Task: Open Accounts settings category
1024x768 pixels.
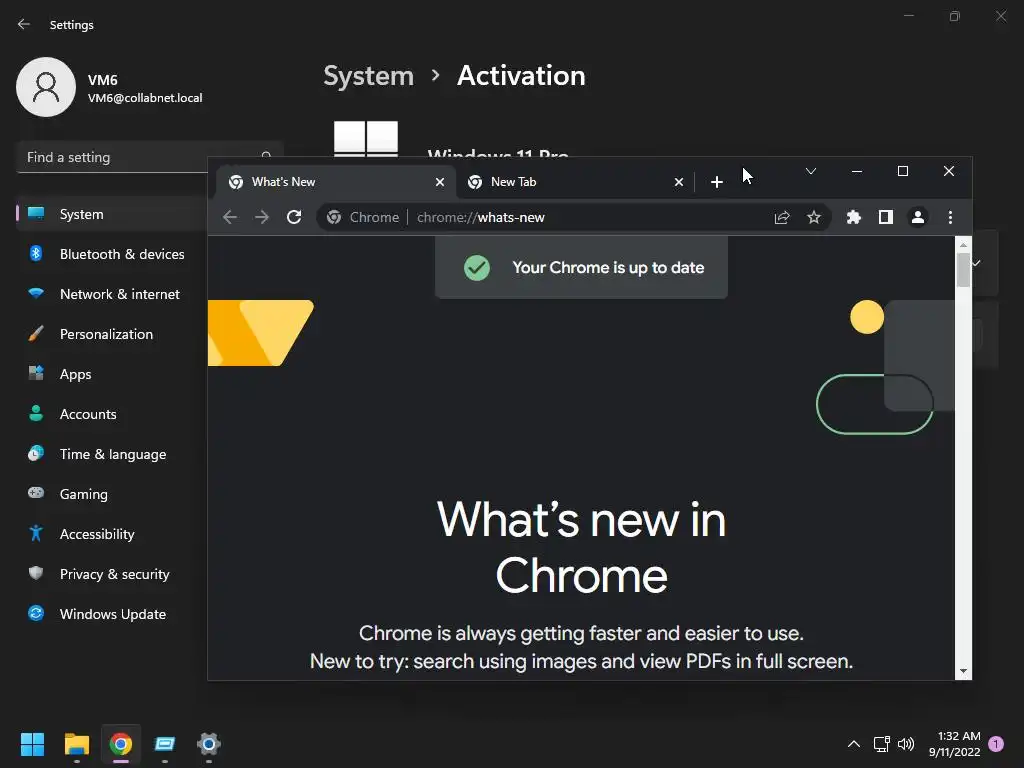Action: pos(112,414)
